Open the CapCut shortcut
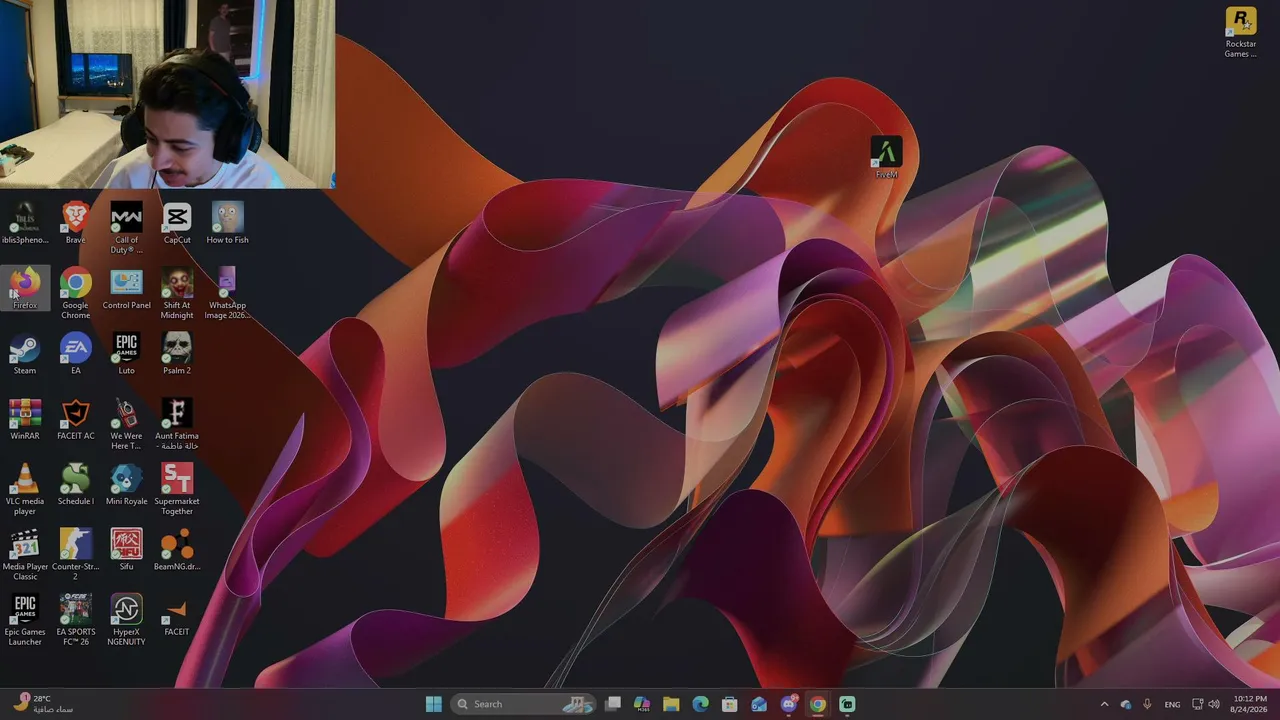This screenshot has width=1280, height=720. pyautogui.click(x=177, y=224)
